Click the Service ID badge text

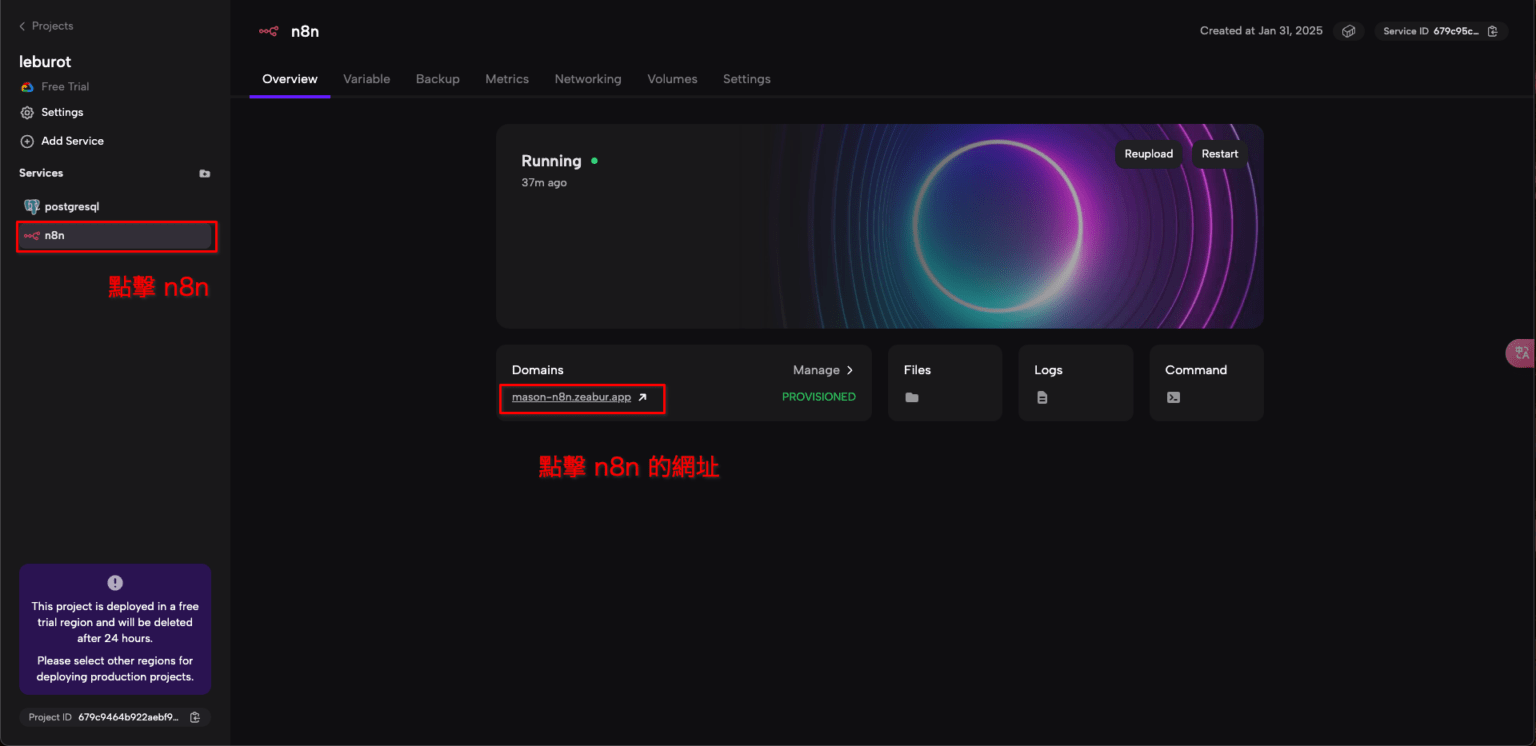point(1431,31)
